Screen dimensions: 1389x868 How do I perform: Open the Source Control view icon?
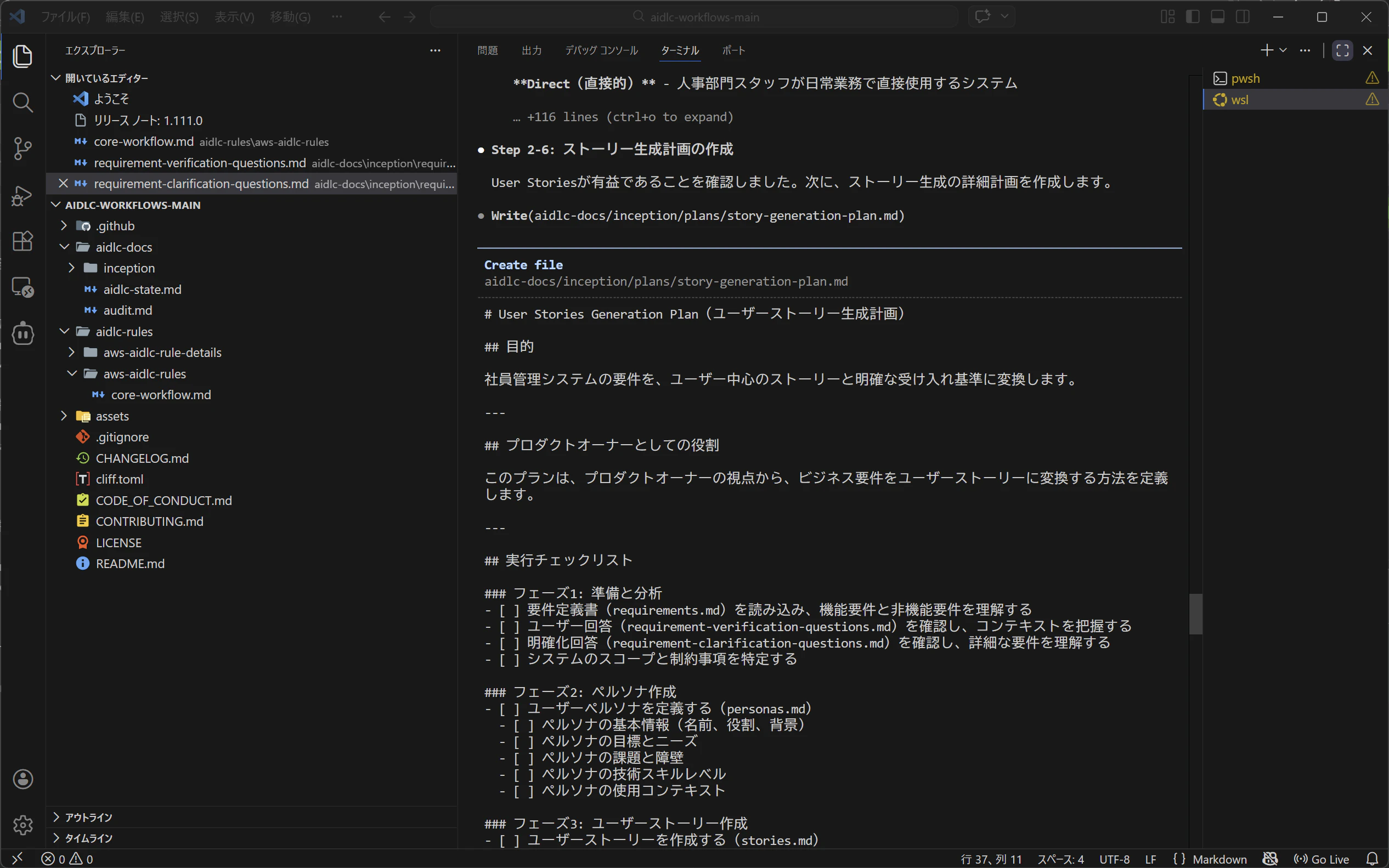(22, 149)
